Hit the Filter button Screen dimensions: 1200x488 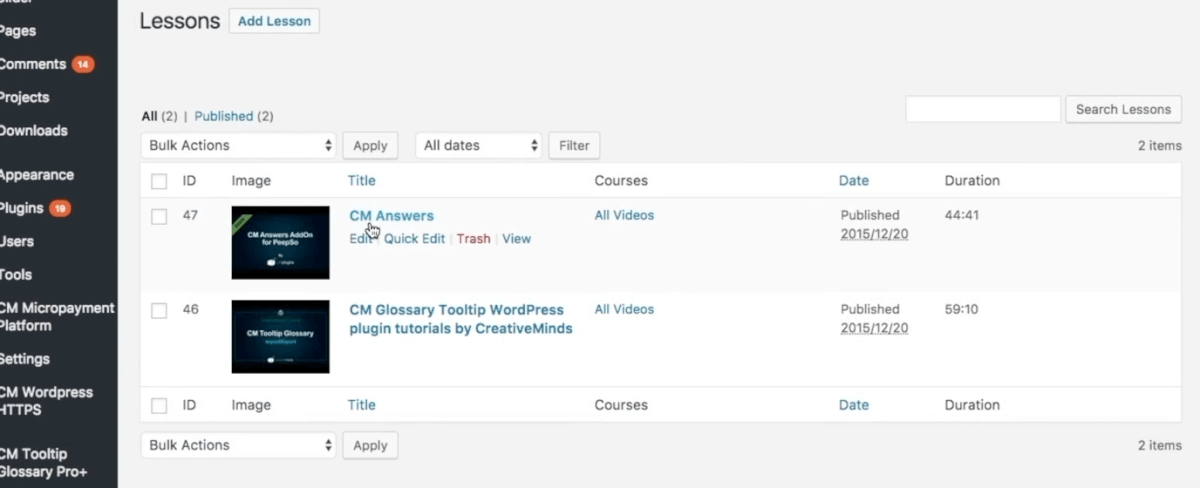(x=574, y=145)
